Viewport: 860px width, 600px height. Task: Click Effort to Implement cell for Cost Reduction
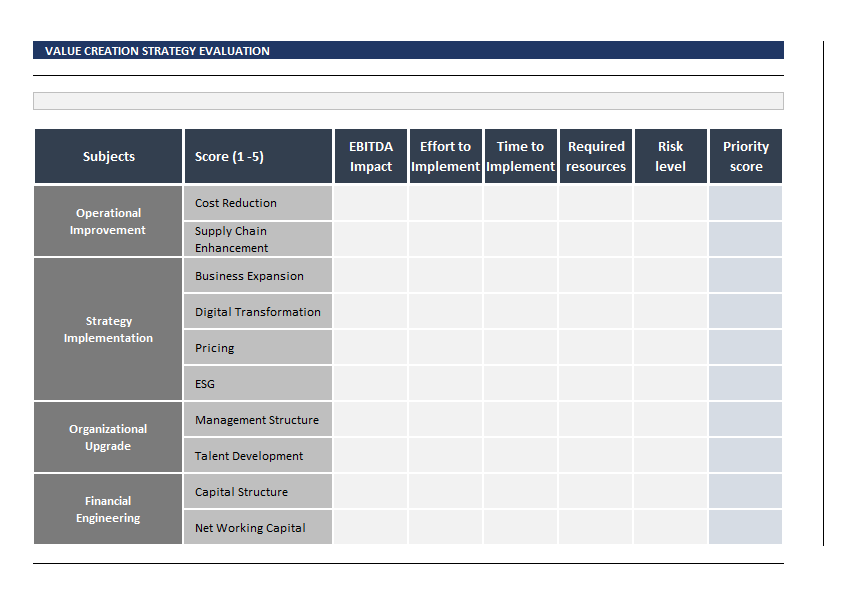(x=445, y=203)
